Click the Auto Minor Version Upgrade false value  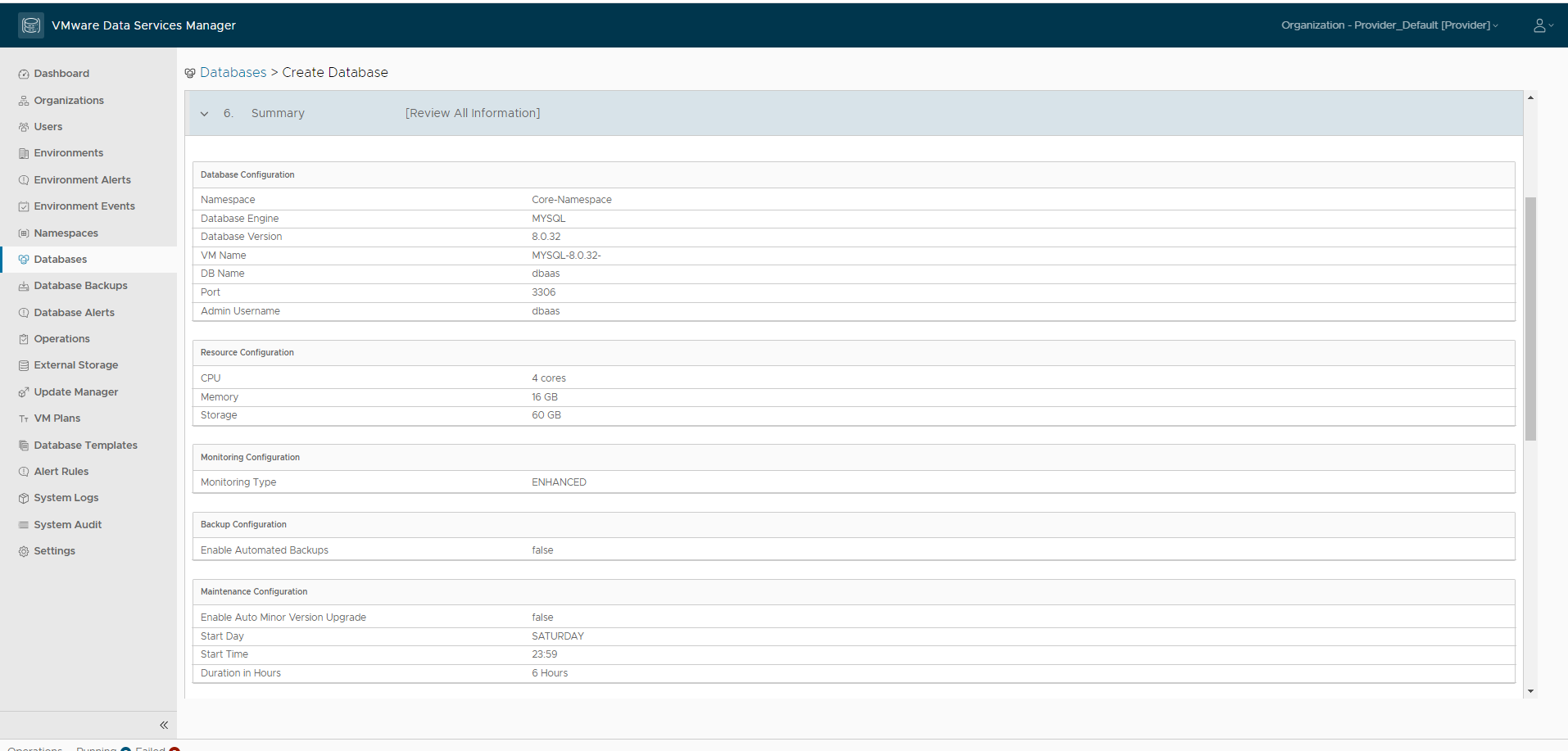pyautogui.click(x=542, y=618)
